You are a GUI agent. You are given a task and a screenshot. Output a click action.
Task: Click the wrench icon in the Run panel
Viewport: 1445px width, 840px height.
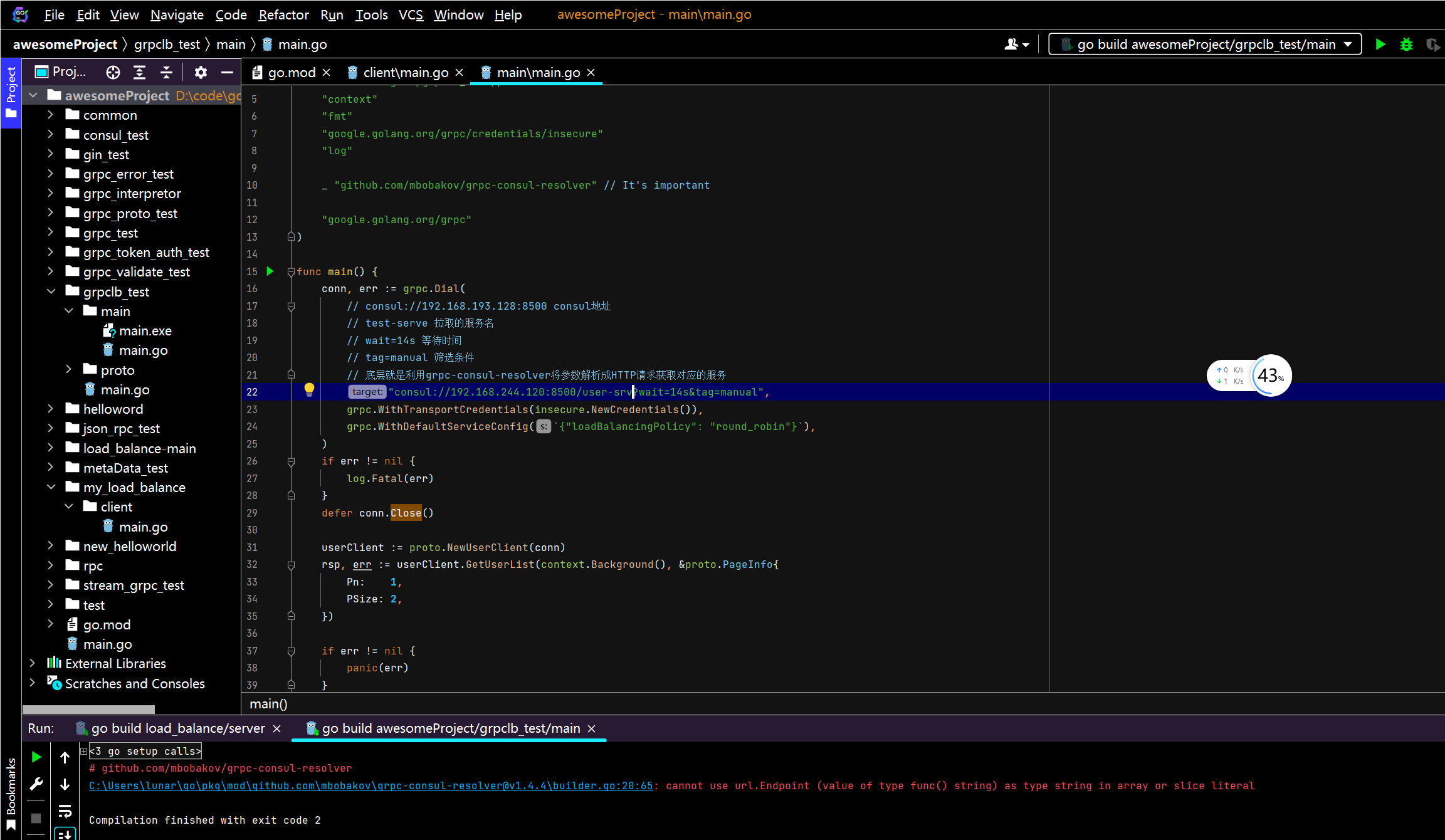[36, 784]
